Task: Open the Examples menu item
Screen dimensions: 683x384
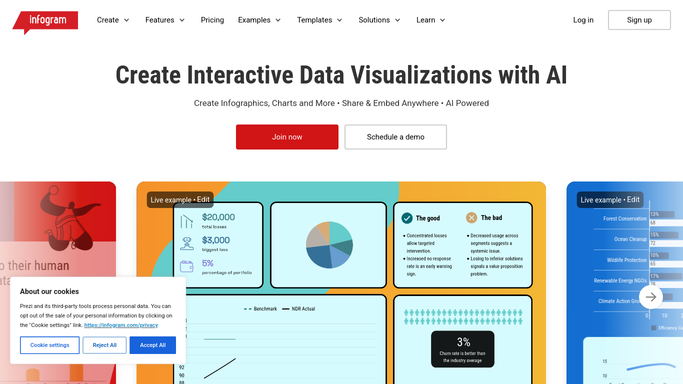Action: [259, 20]
